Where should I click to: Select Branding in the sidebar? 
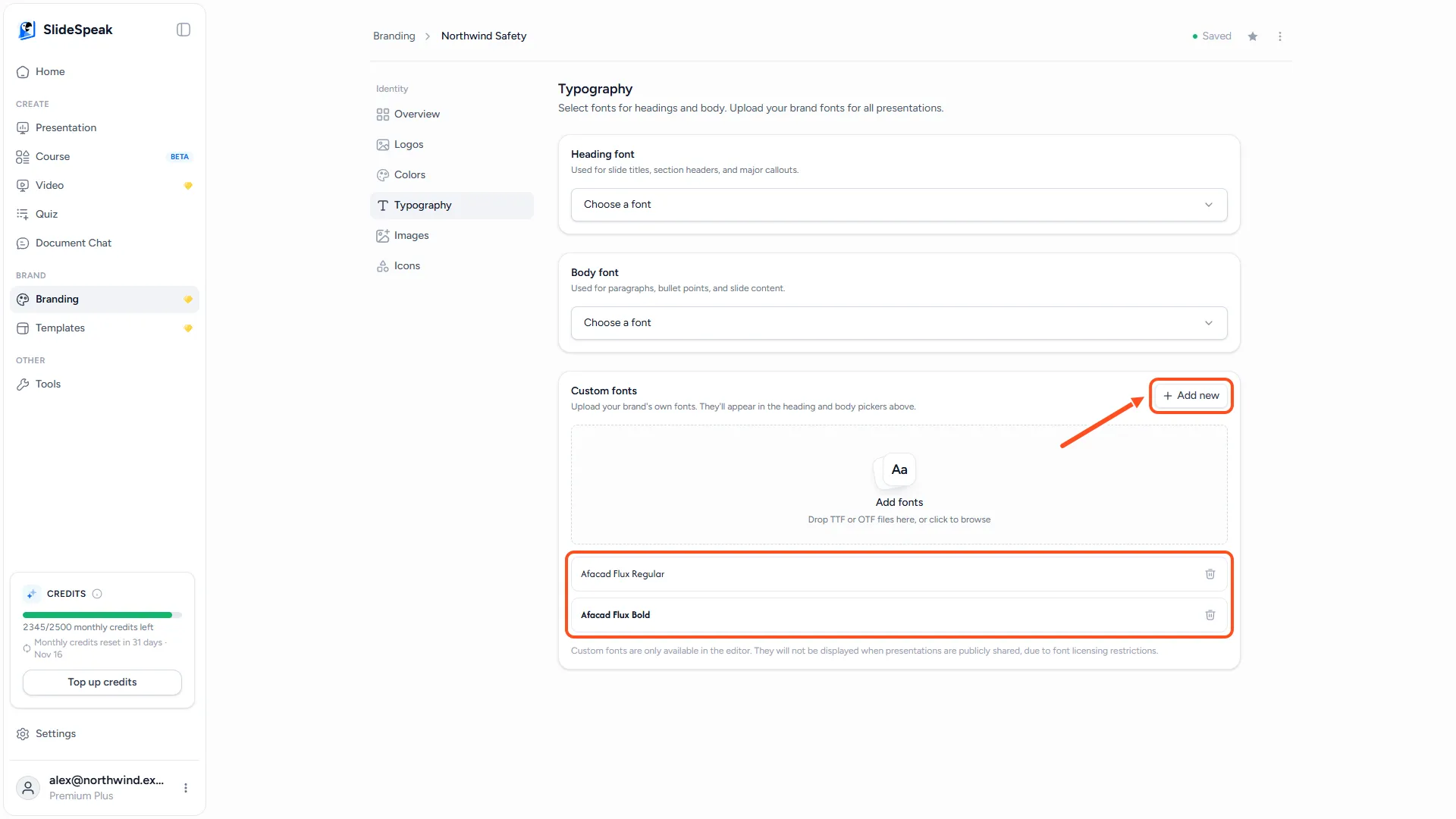point(105,299)
